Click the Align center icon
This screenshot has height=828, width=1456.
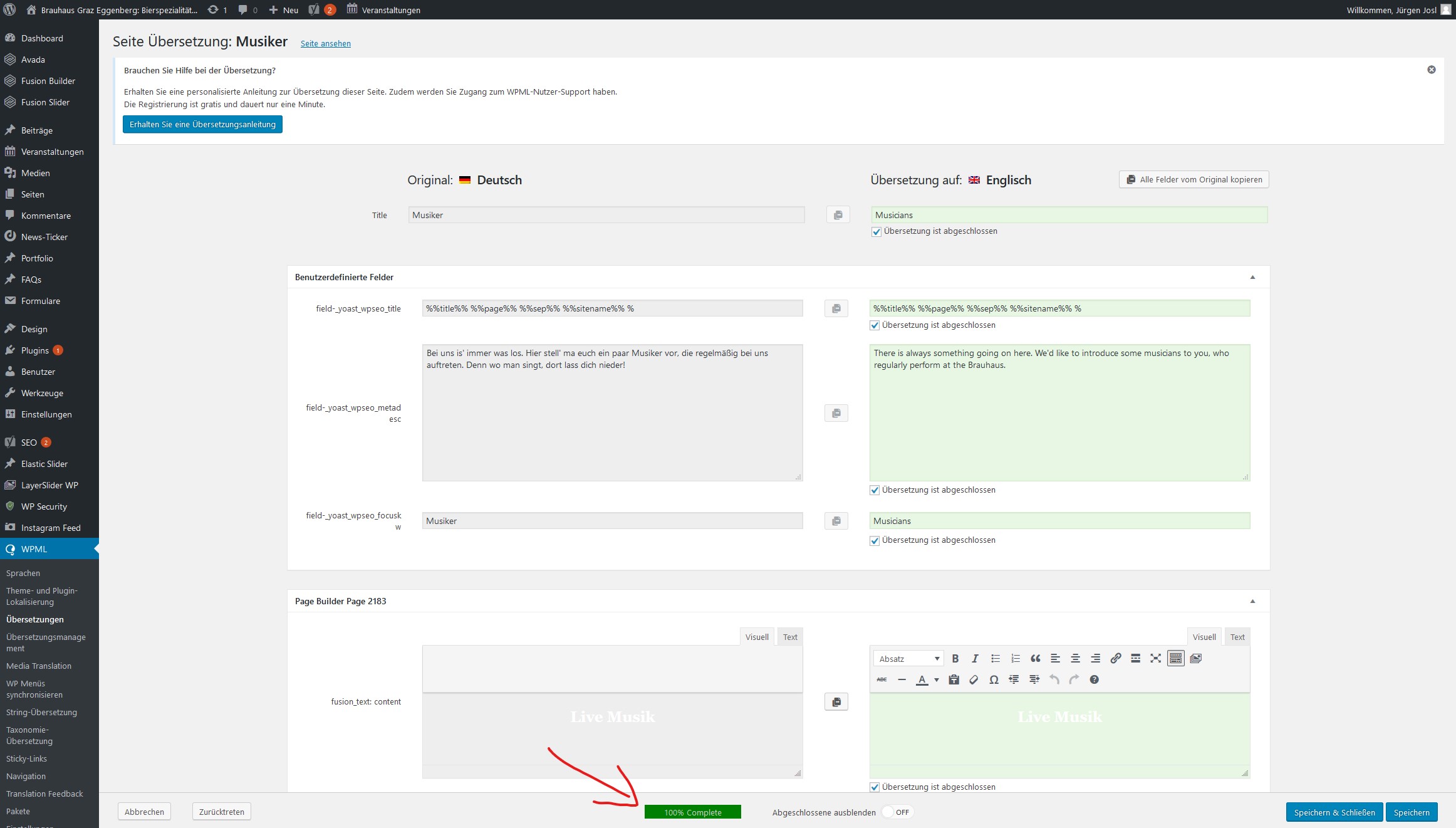[1075, 658]
